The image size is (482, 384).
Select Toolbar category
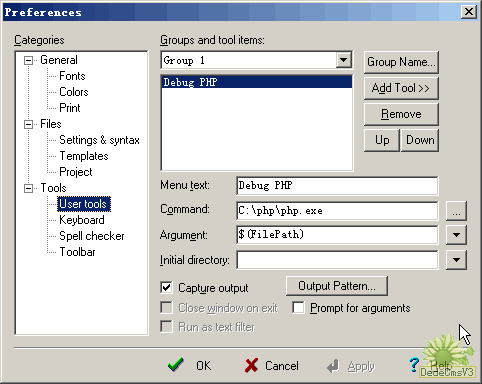(x=77, y=252)
